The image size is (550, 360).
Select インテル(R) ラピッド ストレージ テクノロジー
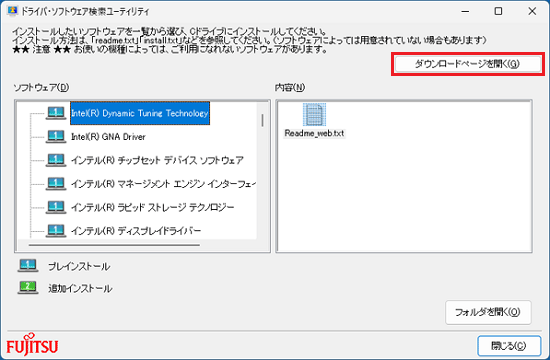click(x=152, y=207)
